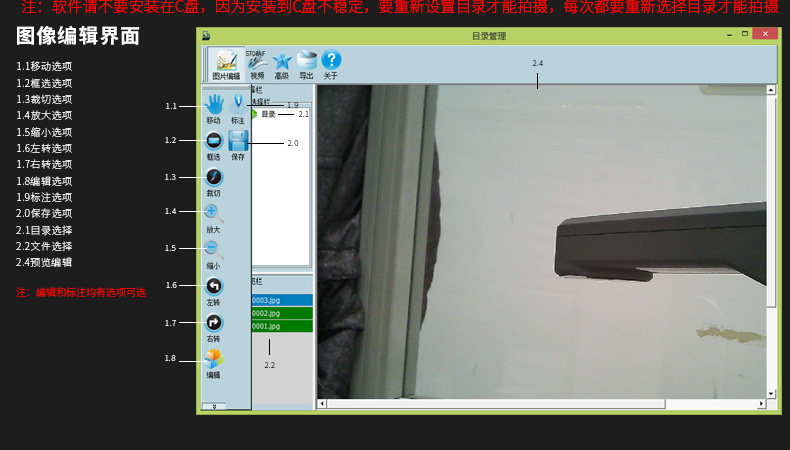790x450 pixels.
Task: Select the 裁切 (crop) tool
Action: coord(214,182)
